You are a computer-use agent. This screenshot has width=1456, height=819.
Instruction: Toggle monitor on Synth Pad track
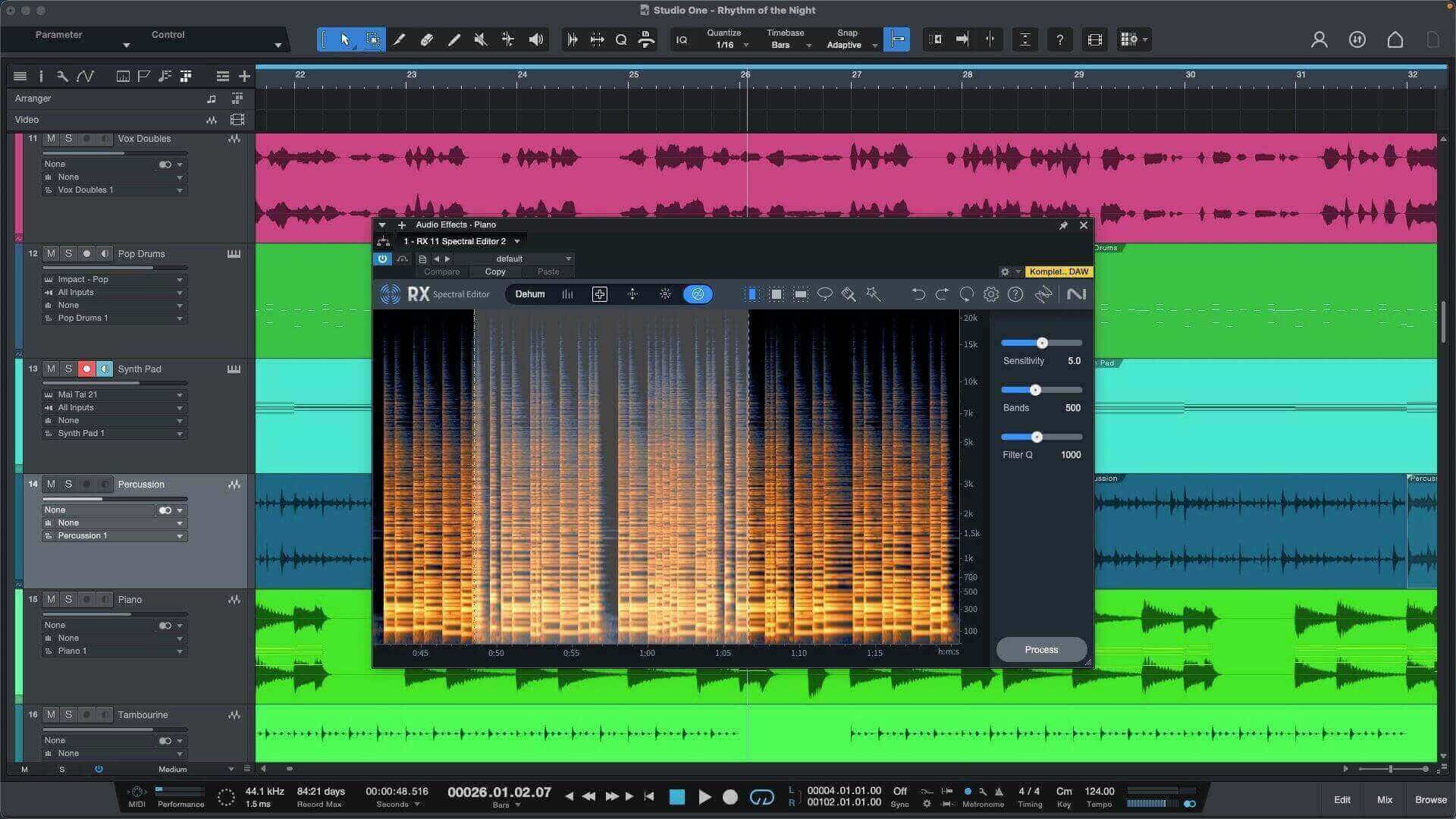pos(105,369)
